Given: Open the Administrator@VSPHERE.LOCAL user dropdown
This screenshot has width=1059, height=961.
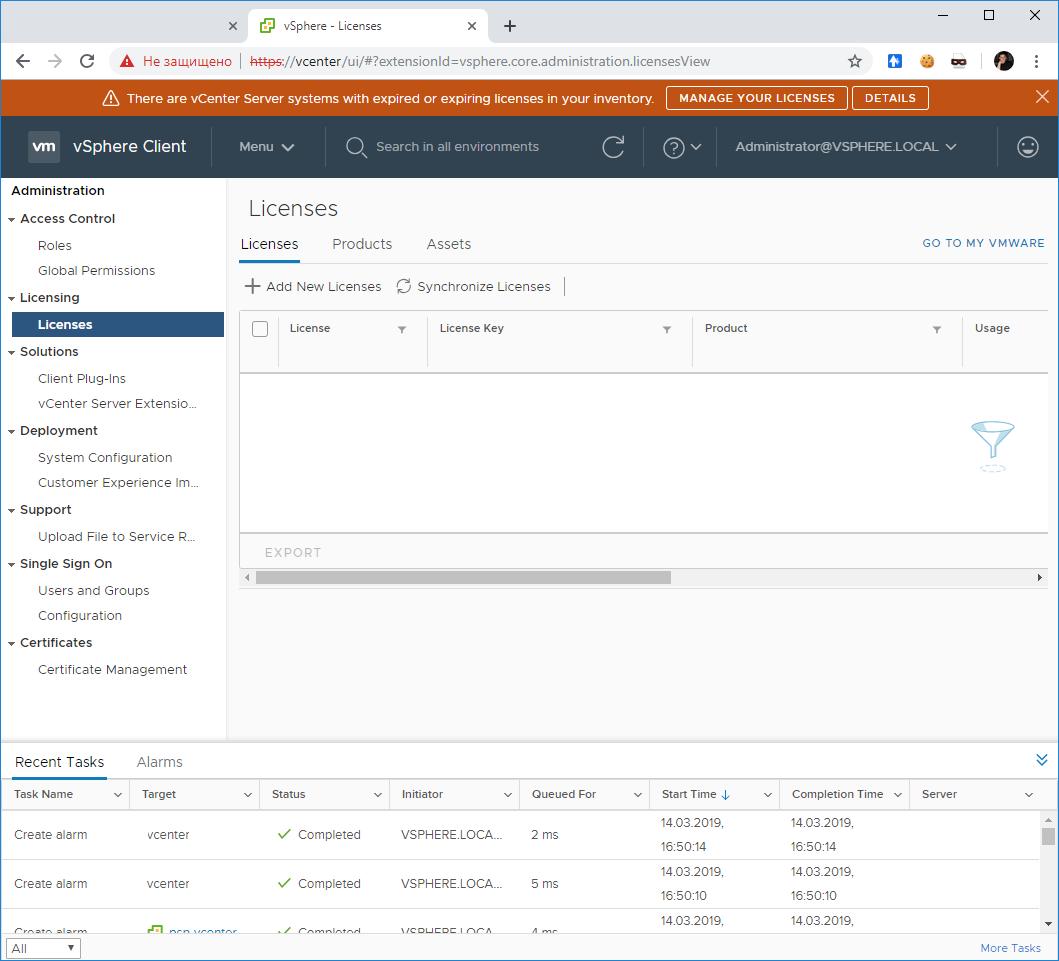Looking at the screenshot, I should tap(846, 147).
